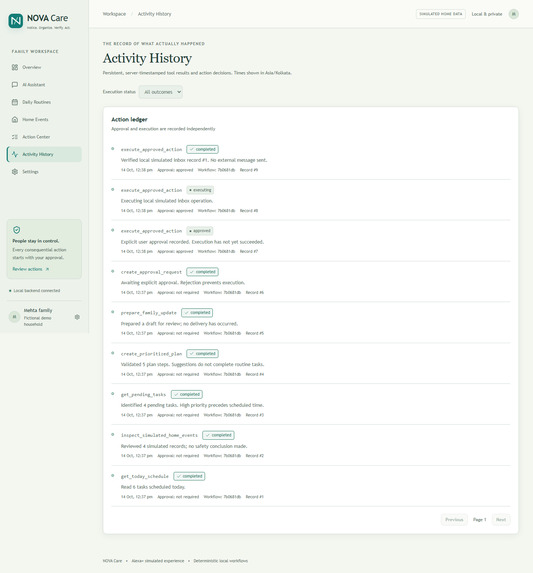Click 'Deterministic local workflows' footer text
This screenshot has width=533, height=573.
221,561
